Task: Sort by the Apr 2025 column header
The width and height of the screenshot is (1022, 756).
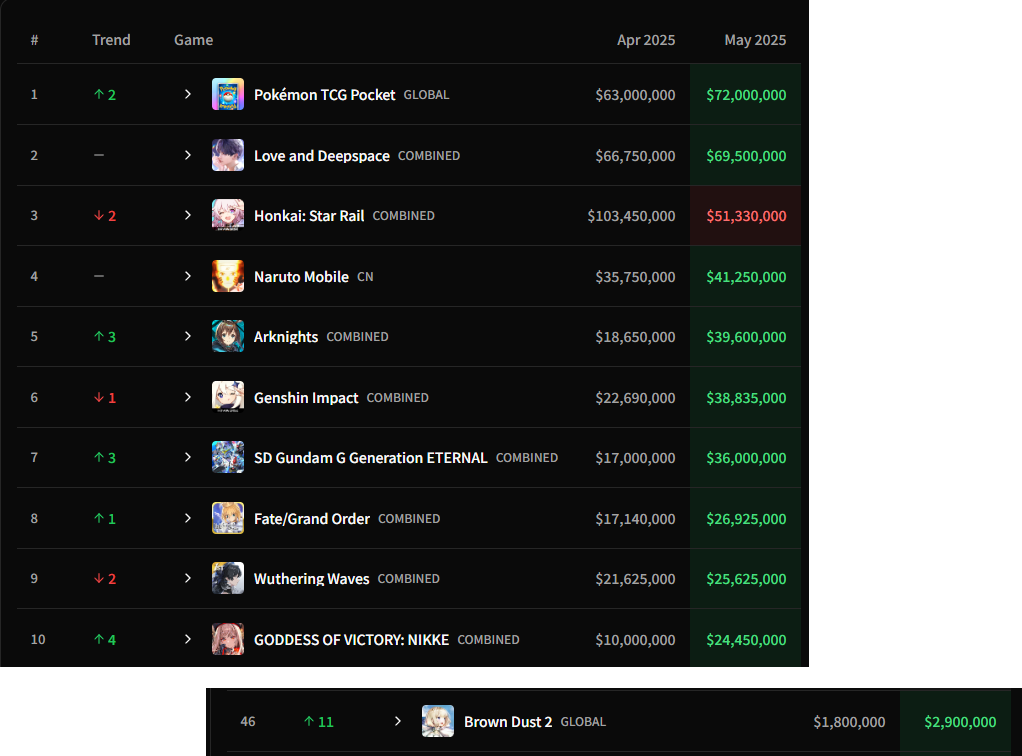Action: [646, 40]
